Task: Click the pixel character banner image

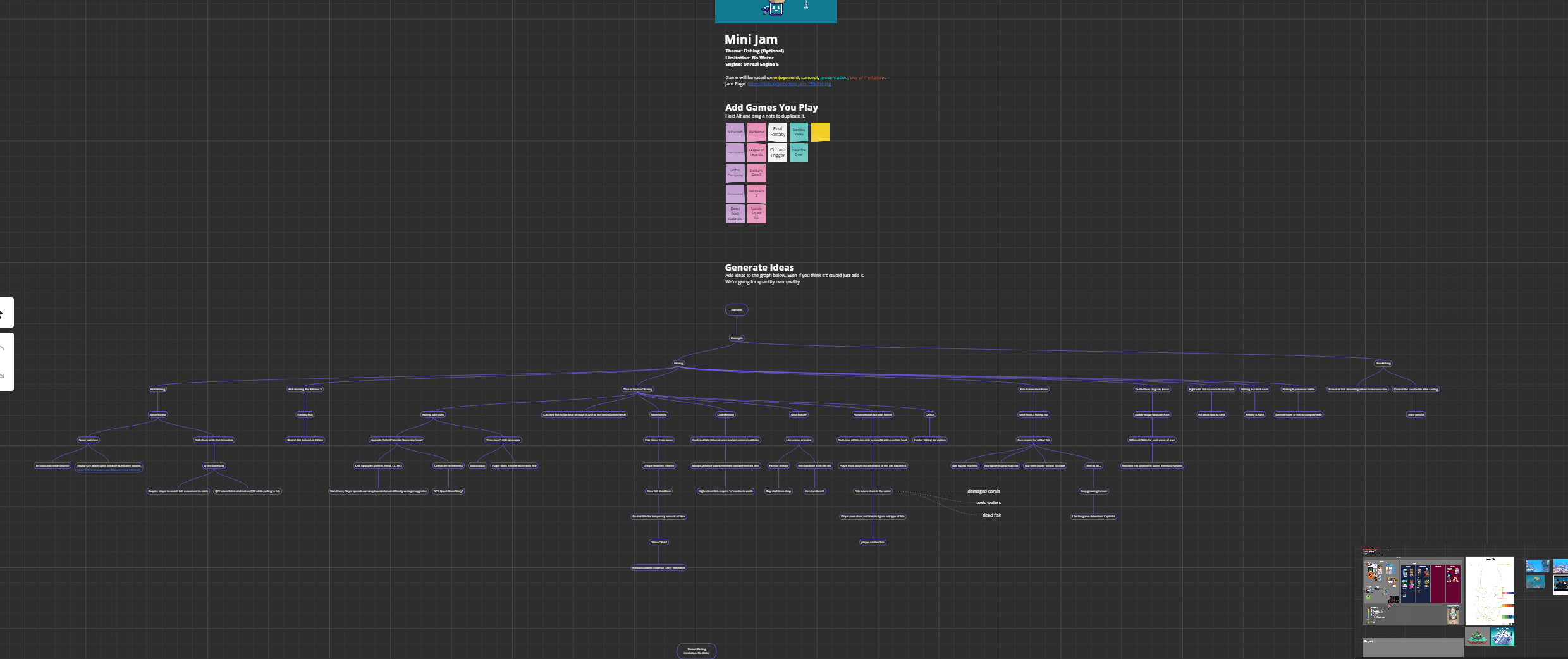Action: (x=776, y=11)
